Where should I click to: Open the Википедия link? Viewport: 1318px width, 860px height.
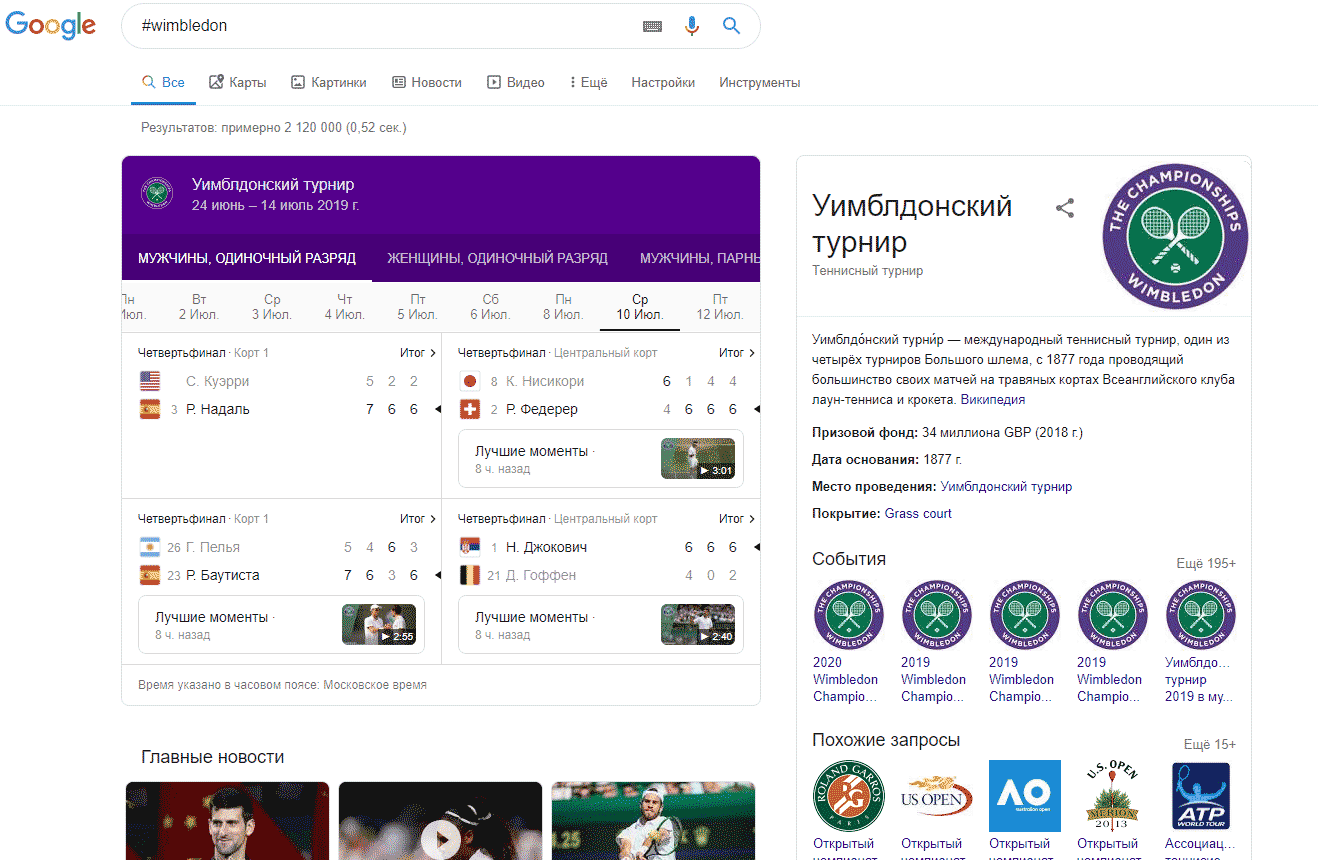pos(992,399)
